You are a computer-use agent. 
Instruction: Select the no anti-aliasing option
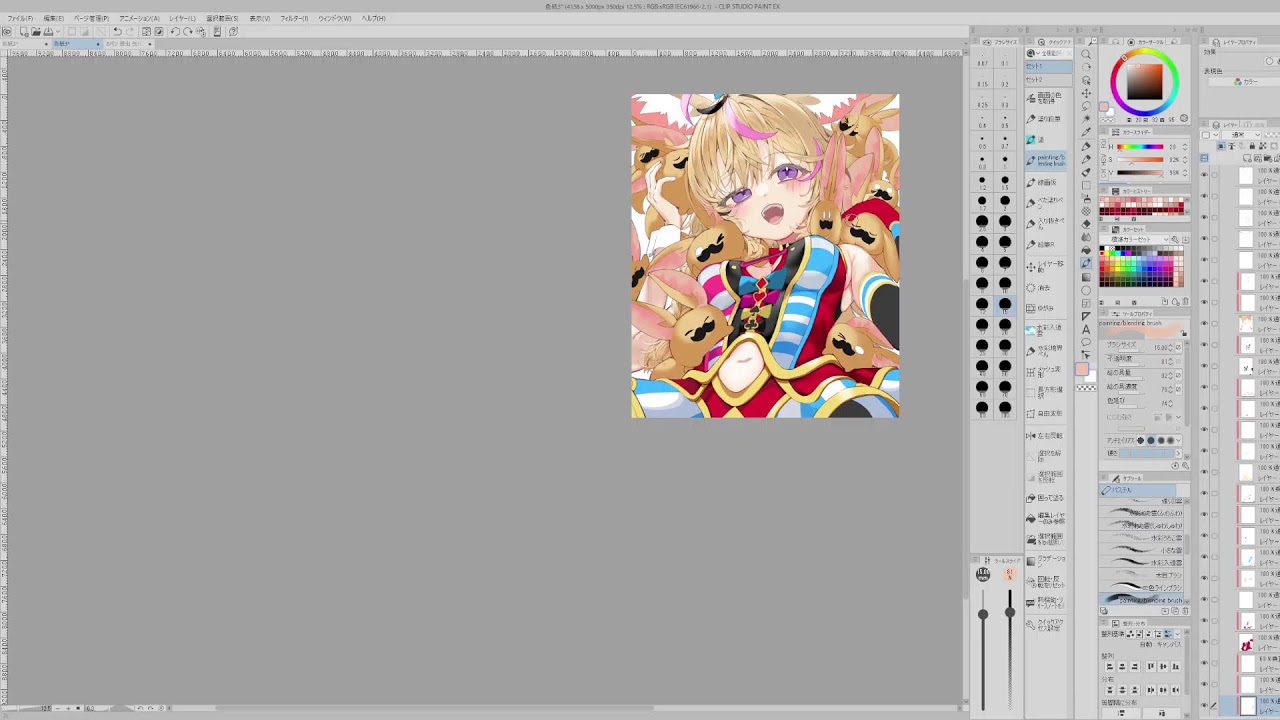(1141, 440)
